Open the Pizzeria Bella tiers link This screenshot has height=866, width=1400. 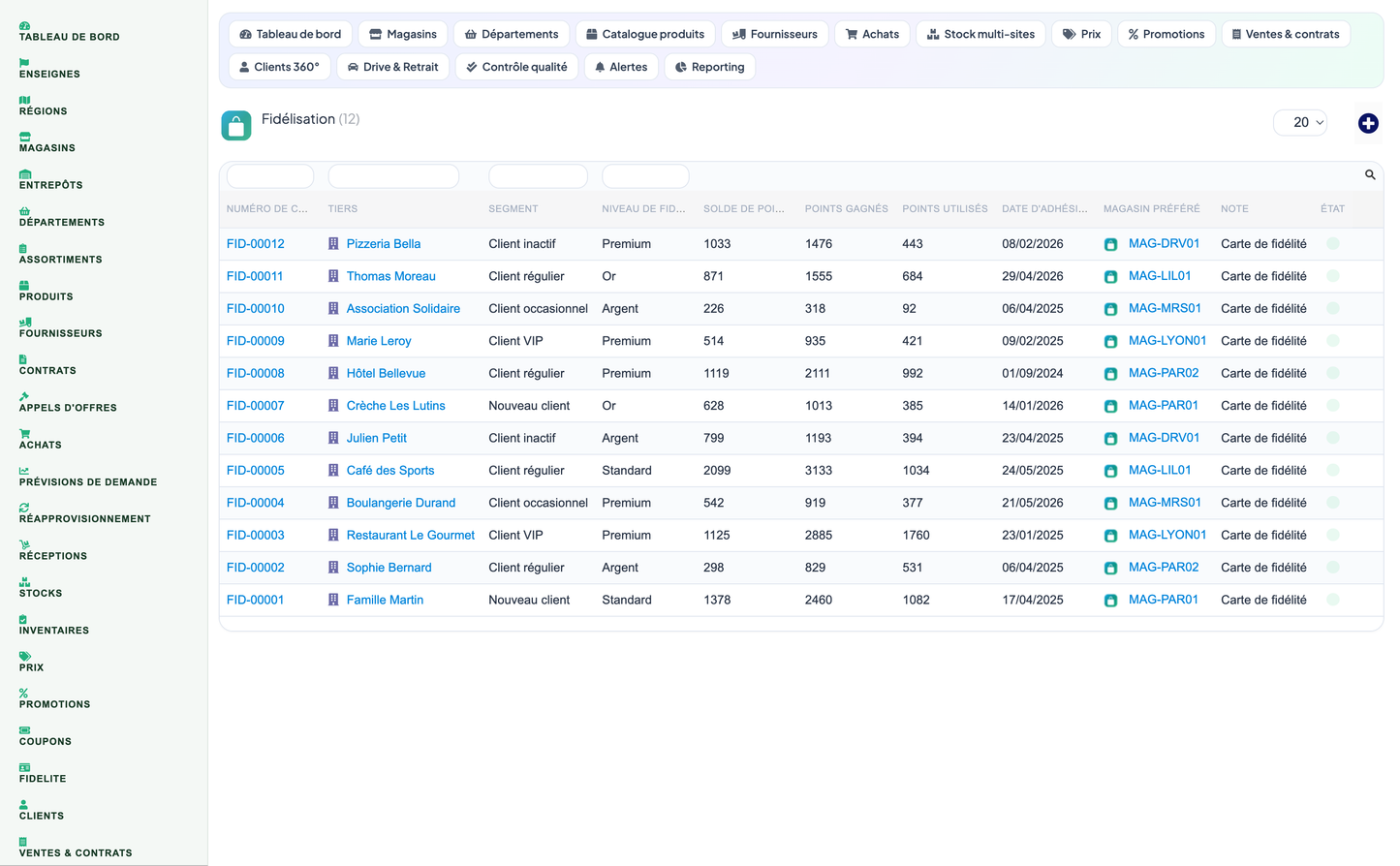(384, 244)
